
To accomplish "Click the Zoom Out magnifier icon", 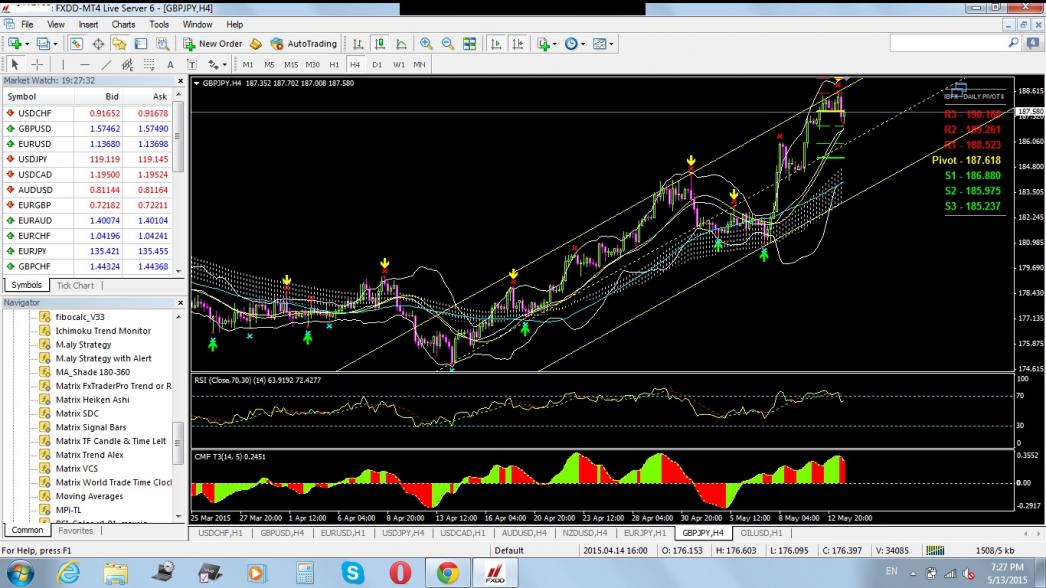I will coord(447,44).
